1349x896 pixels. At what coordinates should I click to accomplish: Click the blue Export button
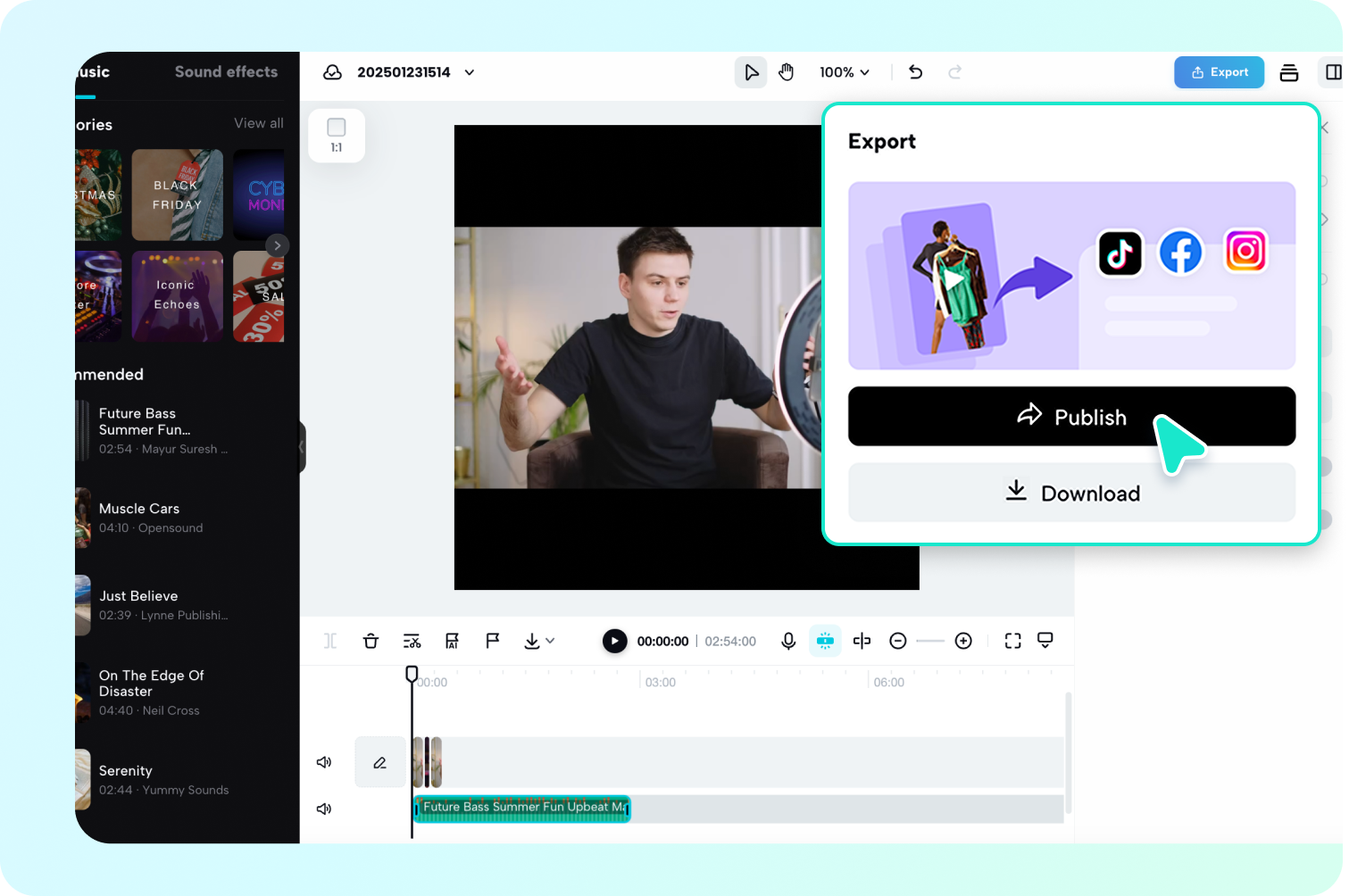tap(1219, 72)
